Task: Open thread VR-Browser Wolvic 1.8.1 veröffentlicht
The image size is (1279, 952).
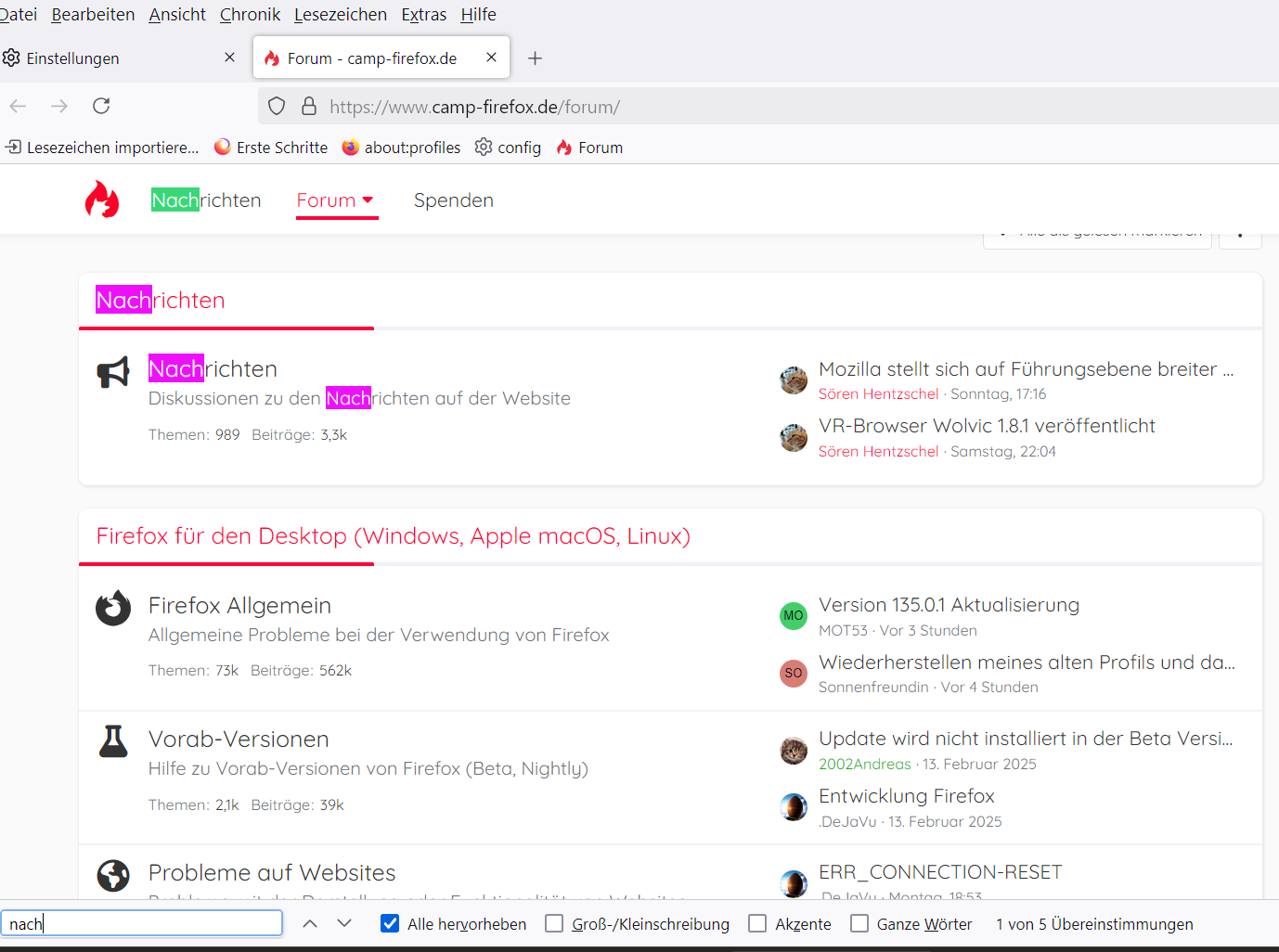Action: (987, 426)
